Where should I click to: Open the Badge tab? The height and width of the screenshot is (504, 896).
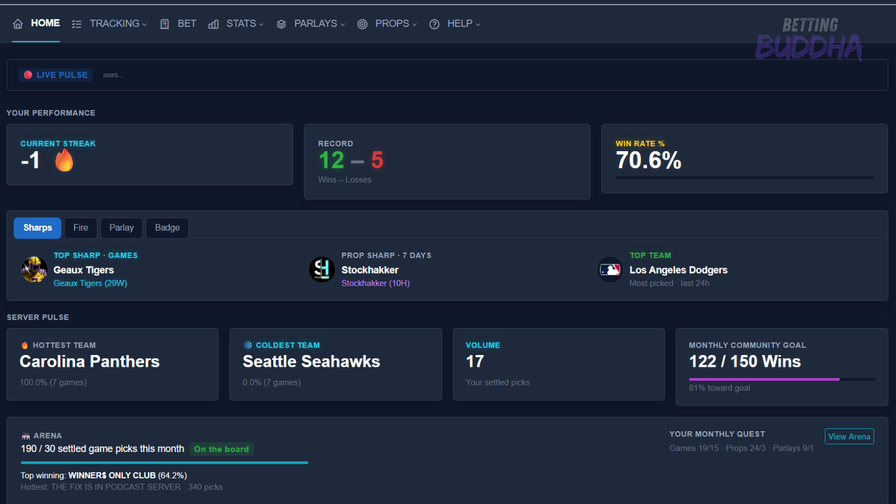[167, 227]
